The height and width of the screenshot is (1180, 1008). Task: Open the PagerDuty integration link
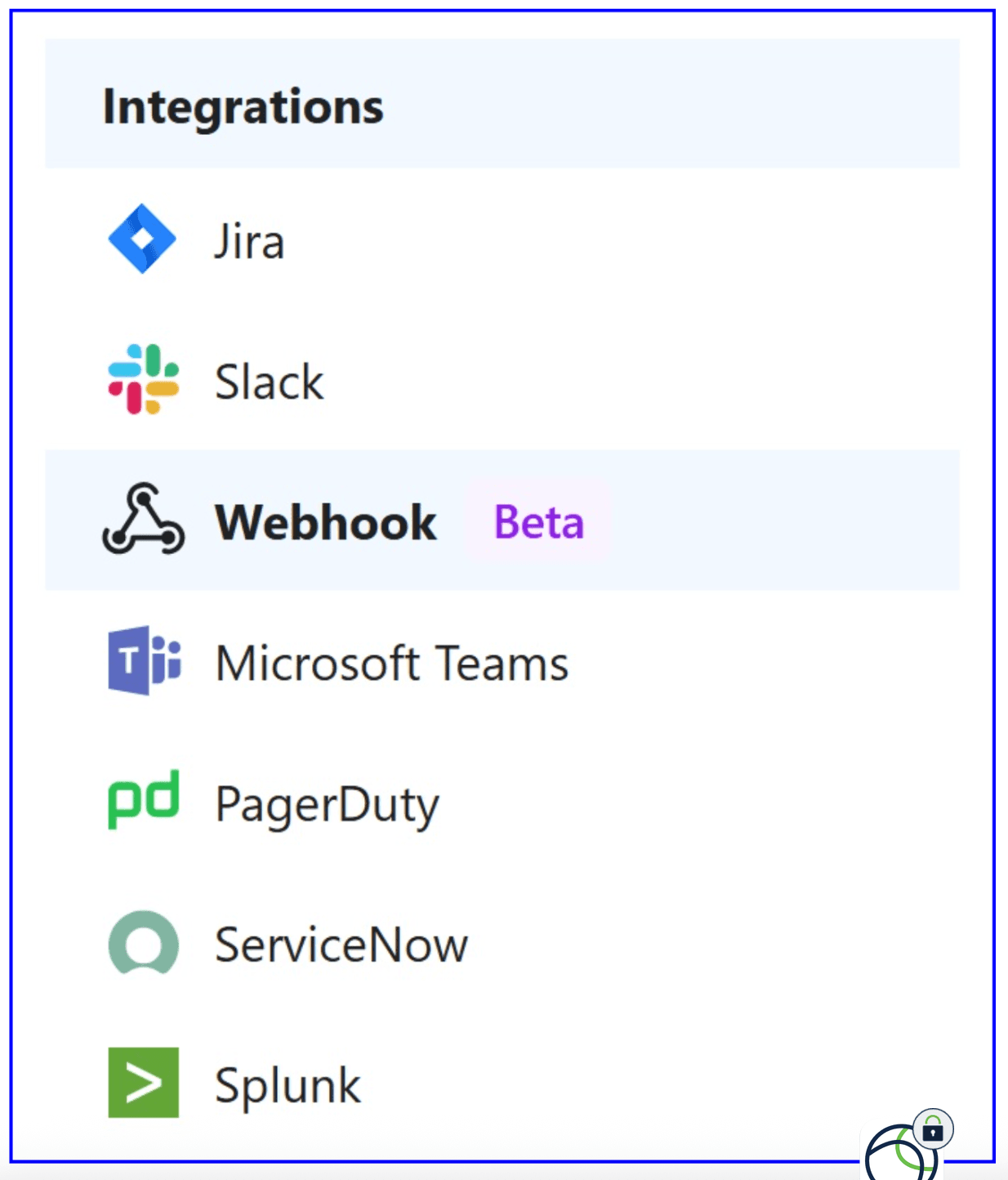(x=326, y=804)
